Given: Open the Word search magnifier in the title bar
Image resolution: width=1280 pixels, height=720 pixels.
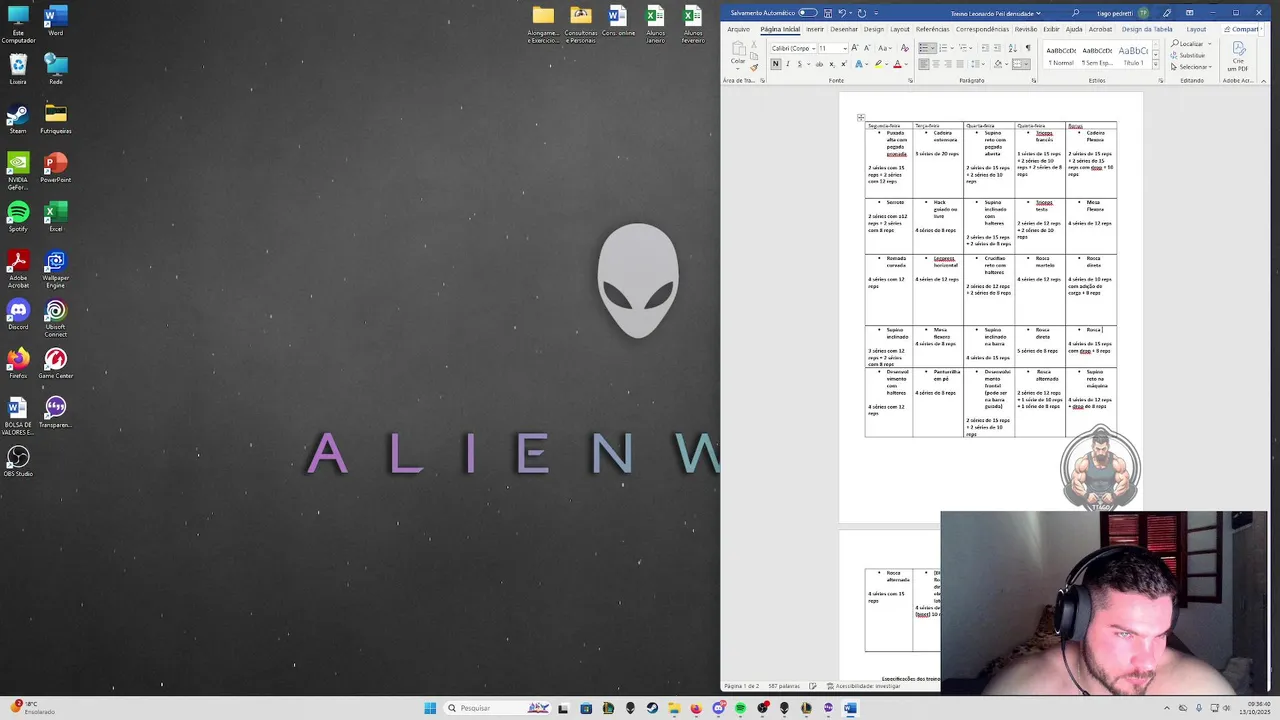Looking at the screenshot, I should 1075,13.
